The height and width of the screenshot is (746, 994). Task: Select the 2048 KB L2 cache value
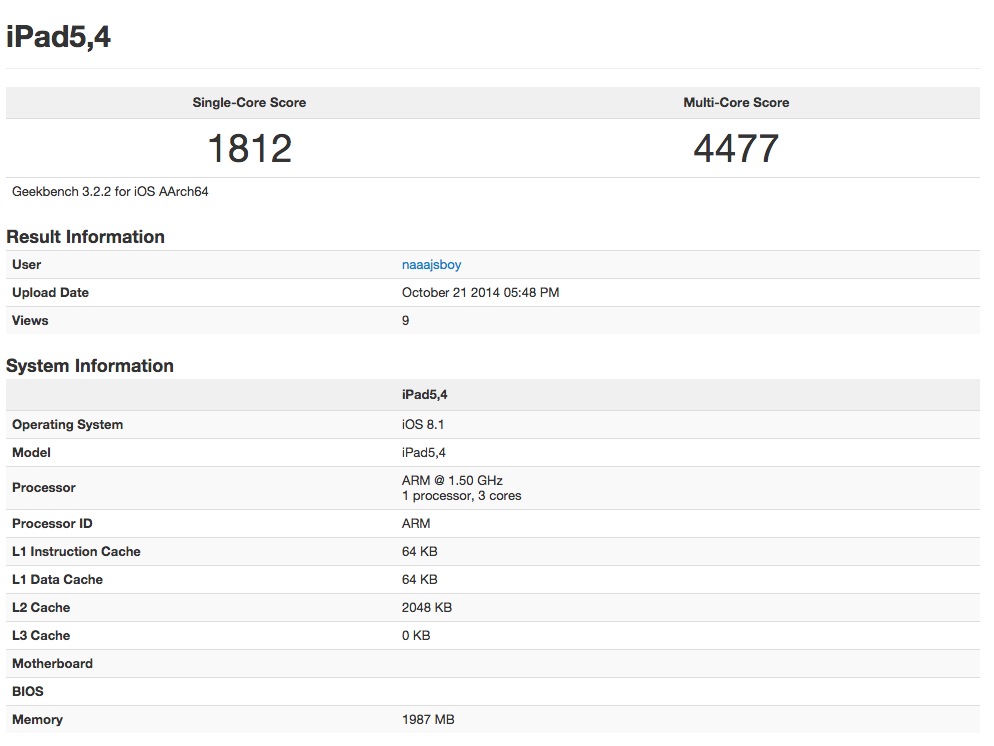point(427,607)
